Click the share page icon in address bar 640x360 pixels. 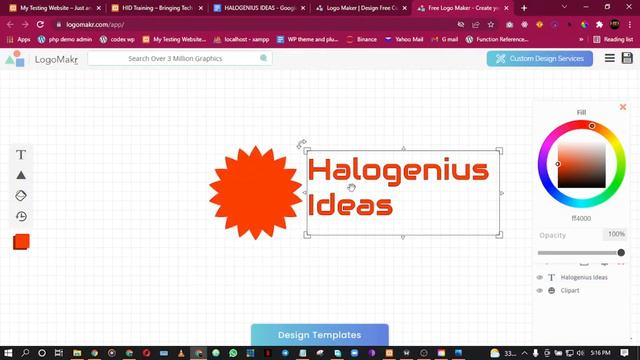pyautogui.click(x=476, y=24)
